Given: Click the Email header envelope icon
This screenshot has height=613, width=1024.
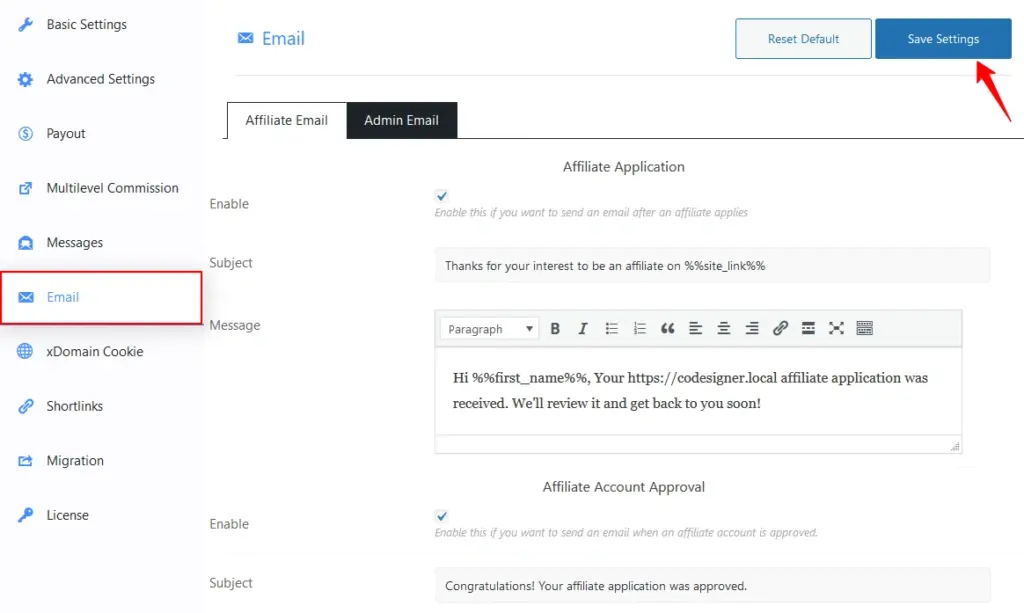Looking at the screenshot, I should pyautogui.click(x=246, y=38).
